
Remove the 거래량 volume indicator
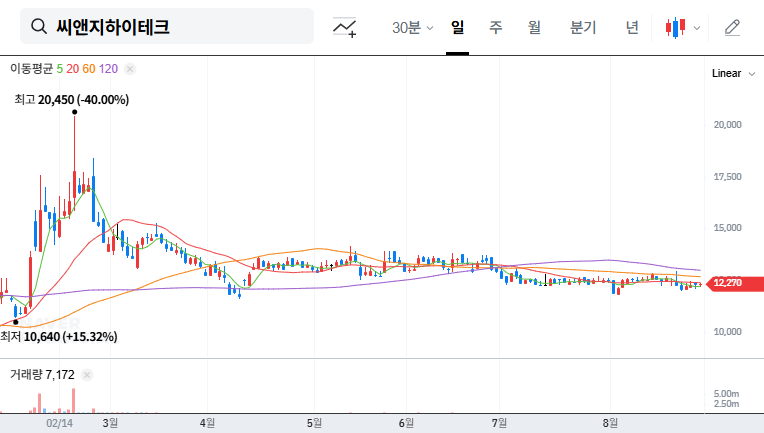pyautogui.click(x=87, y=375)
